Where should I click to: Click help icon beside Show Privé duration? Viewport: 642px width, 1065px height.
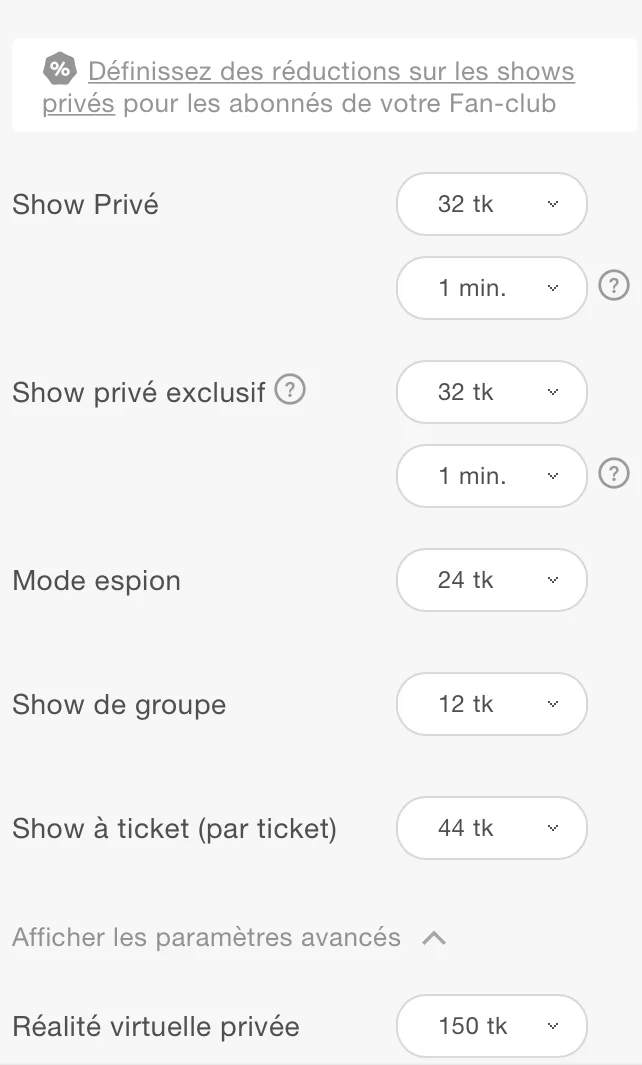613,287
